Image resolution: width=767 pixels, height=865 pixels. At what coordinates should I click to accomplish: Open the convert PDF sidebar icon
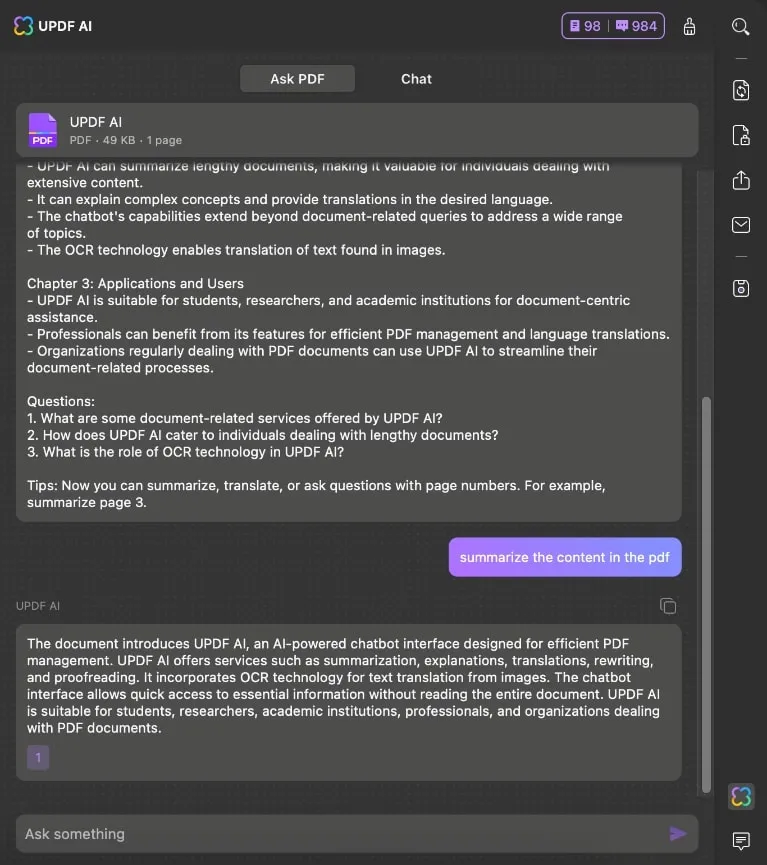click(x=741, y=90)
